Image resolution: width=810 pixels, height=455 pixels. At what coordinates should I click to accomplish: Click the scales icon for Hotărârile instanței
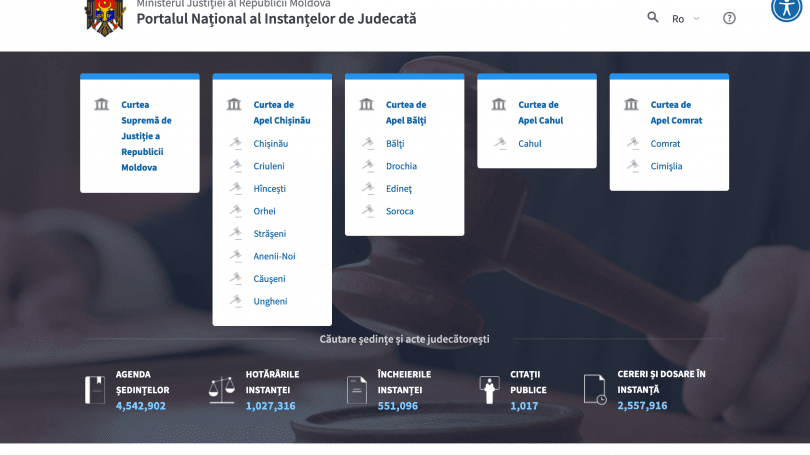point(222,390)
